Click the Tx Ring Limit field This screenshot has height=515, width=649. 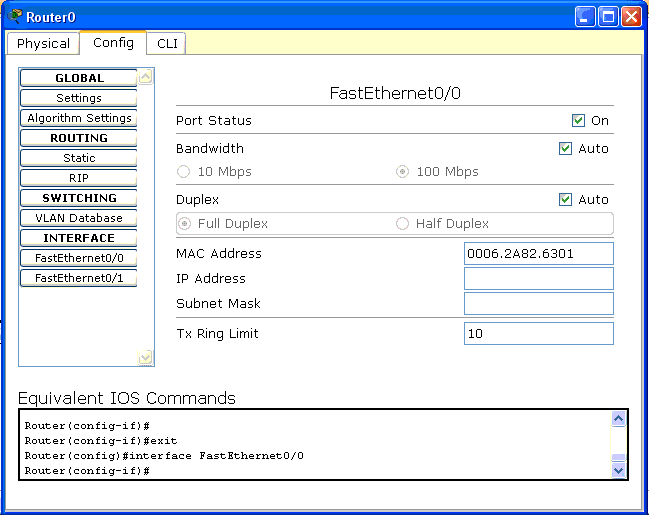point(538,334)
